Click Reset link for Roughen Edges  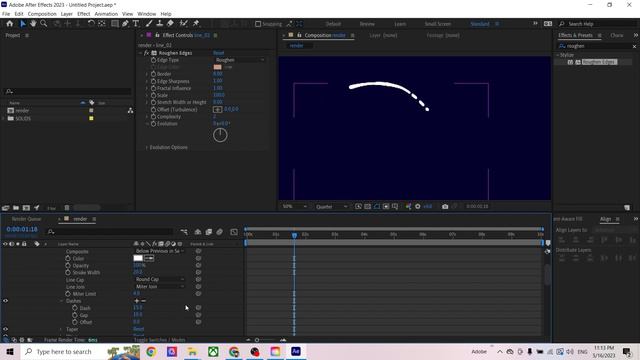tap(218, 53)
